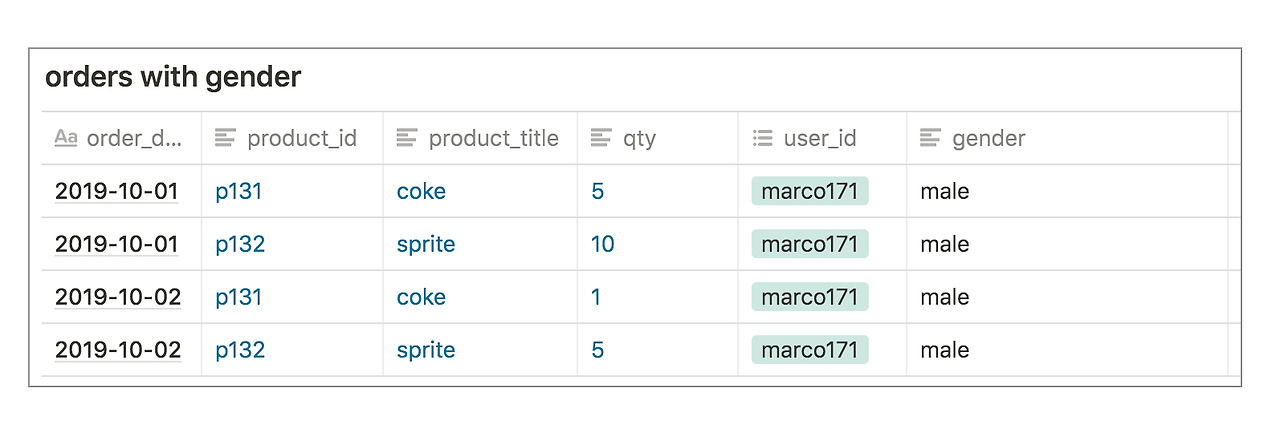The image size is (1280, 433).
Task: Click the p131 cell in first row
Action: [x=239, y=191]
